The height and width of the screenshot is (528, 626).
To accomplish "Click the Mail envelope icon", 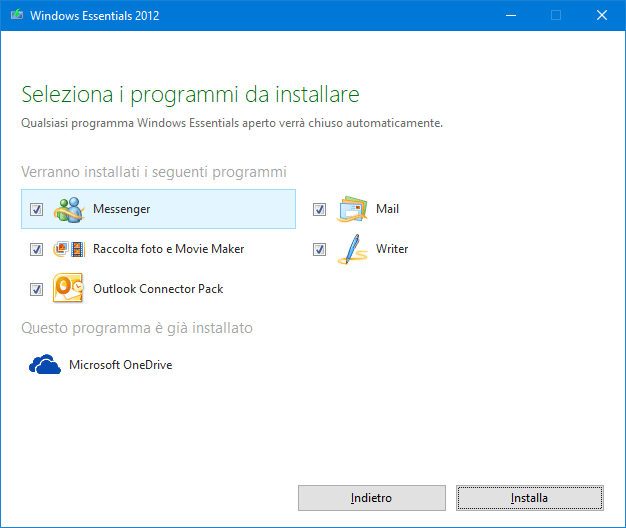I will [352, 209].
